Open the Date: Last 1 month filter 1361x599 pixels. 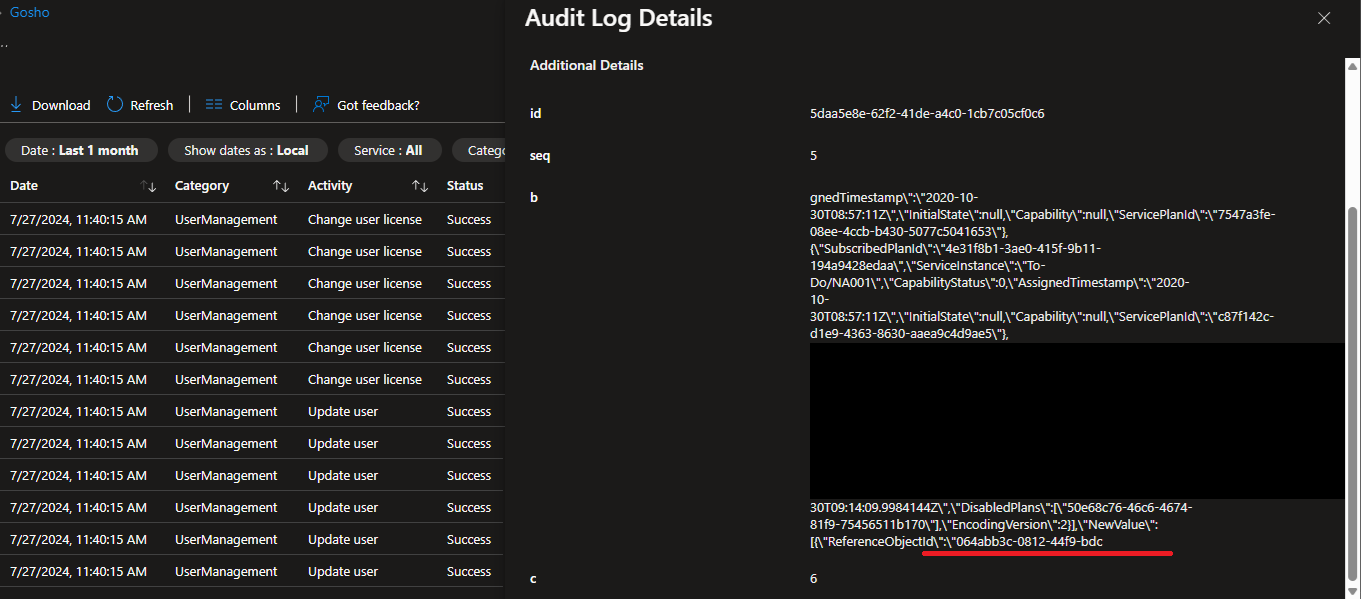pos(80,150)
